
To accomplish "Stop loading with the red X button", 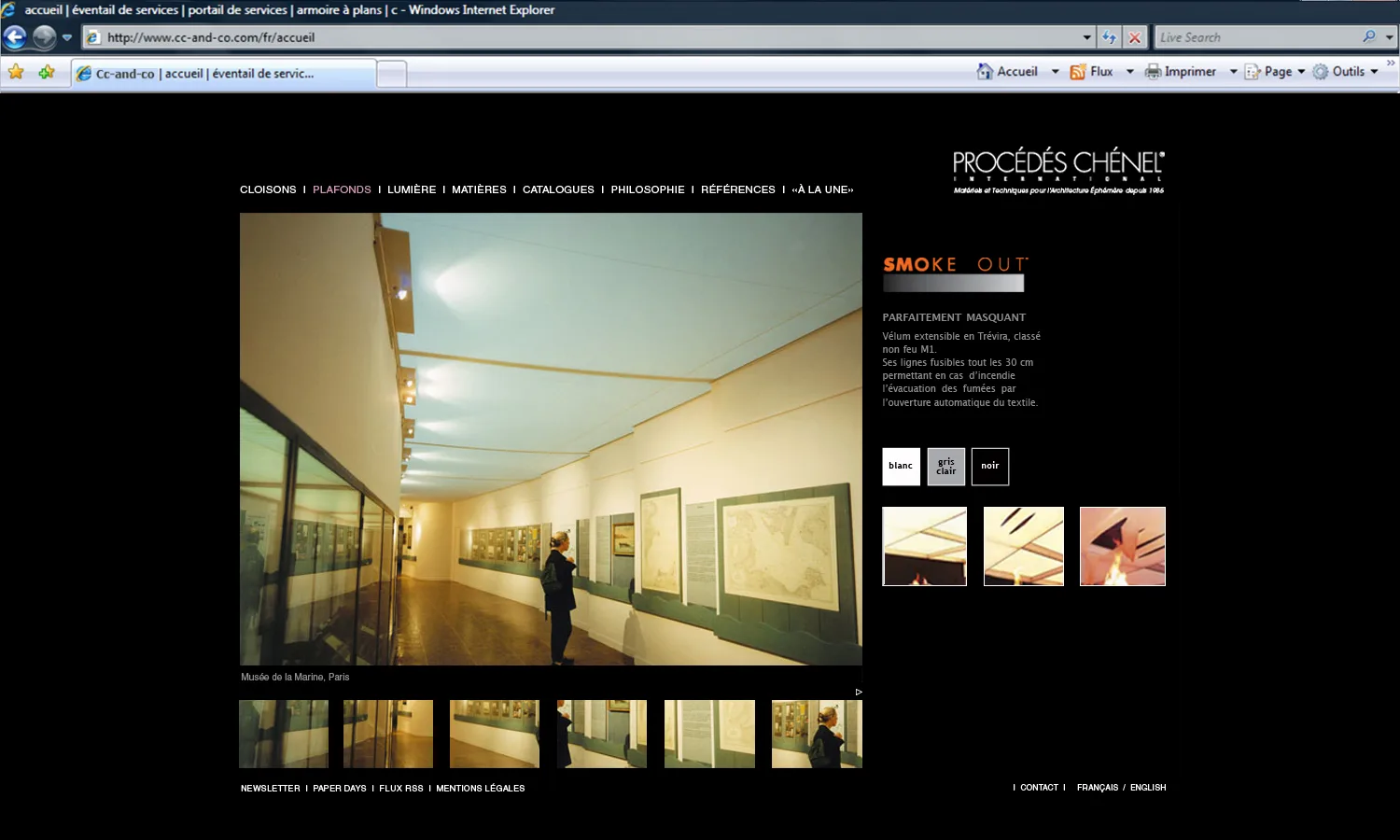I will click(x=1135, y=37).
